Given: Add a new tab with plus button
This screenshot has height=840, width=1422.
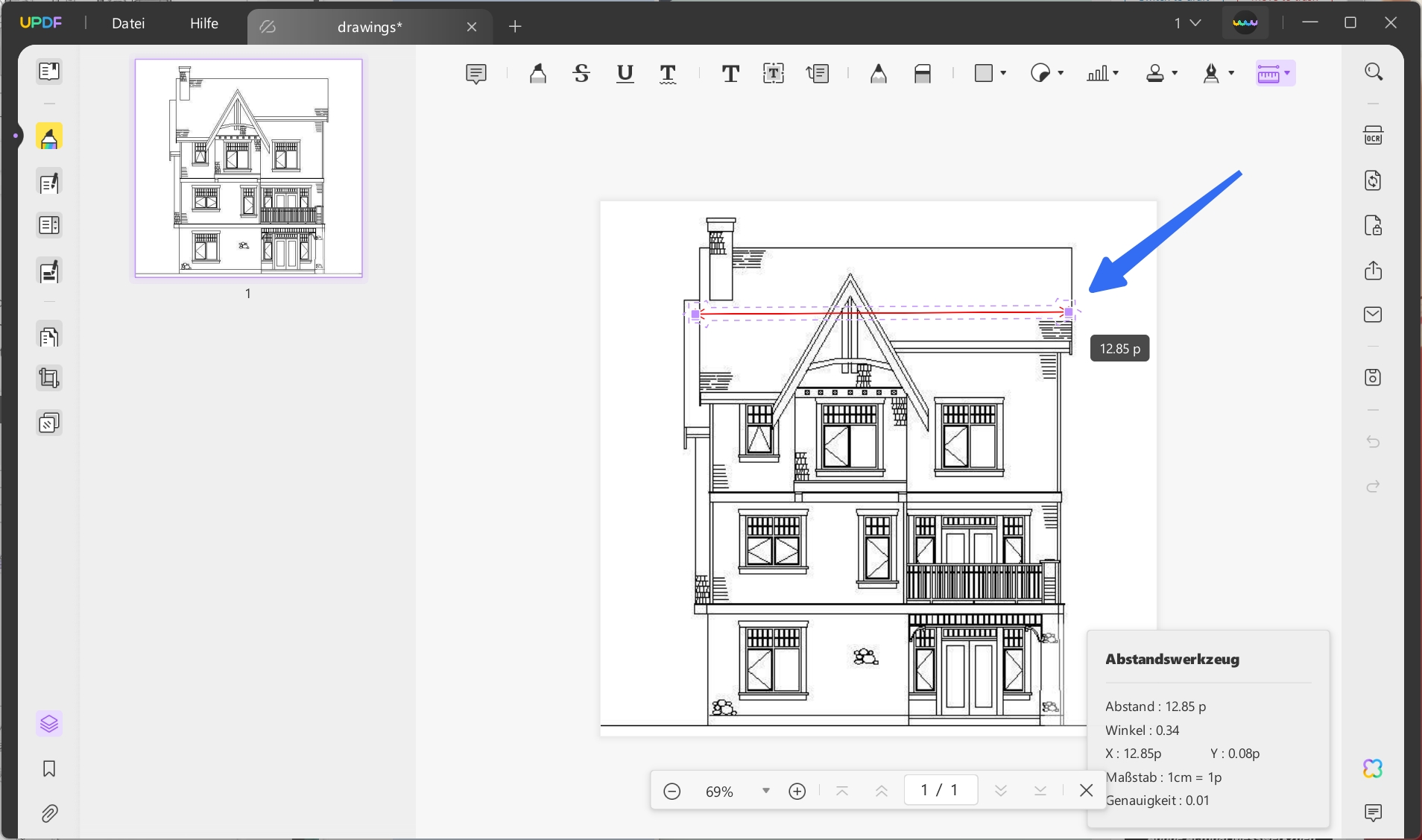Looking at the screenshot, I should pyautogui.click(x=515, y=27).
